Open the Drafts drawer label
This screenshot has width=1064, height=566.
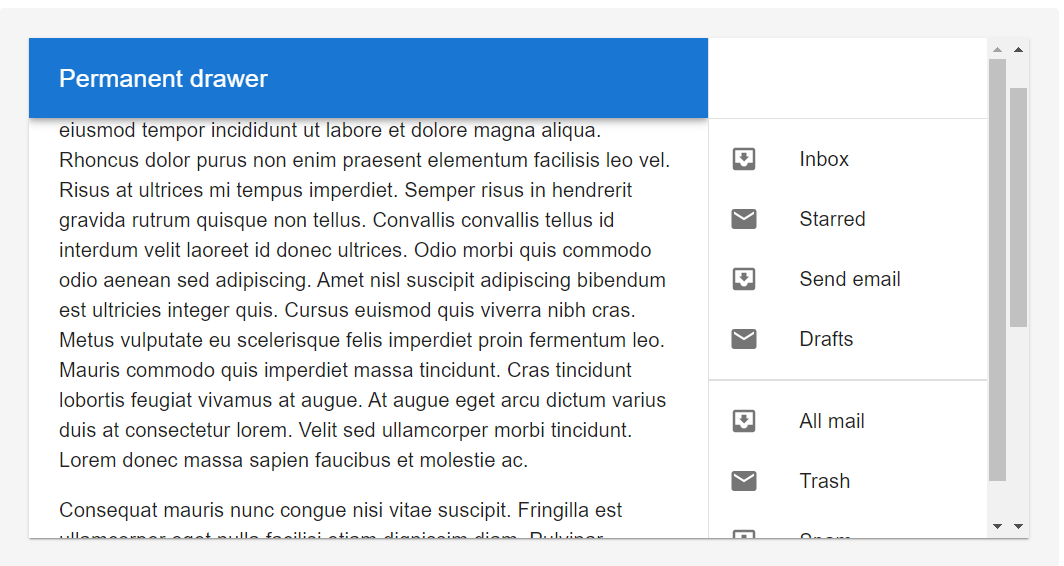tap(848, 339)
